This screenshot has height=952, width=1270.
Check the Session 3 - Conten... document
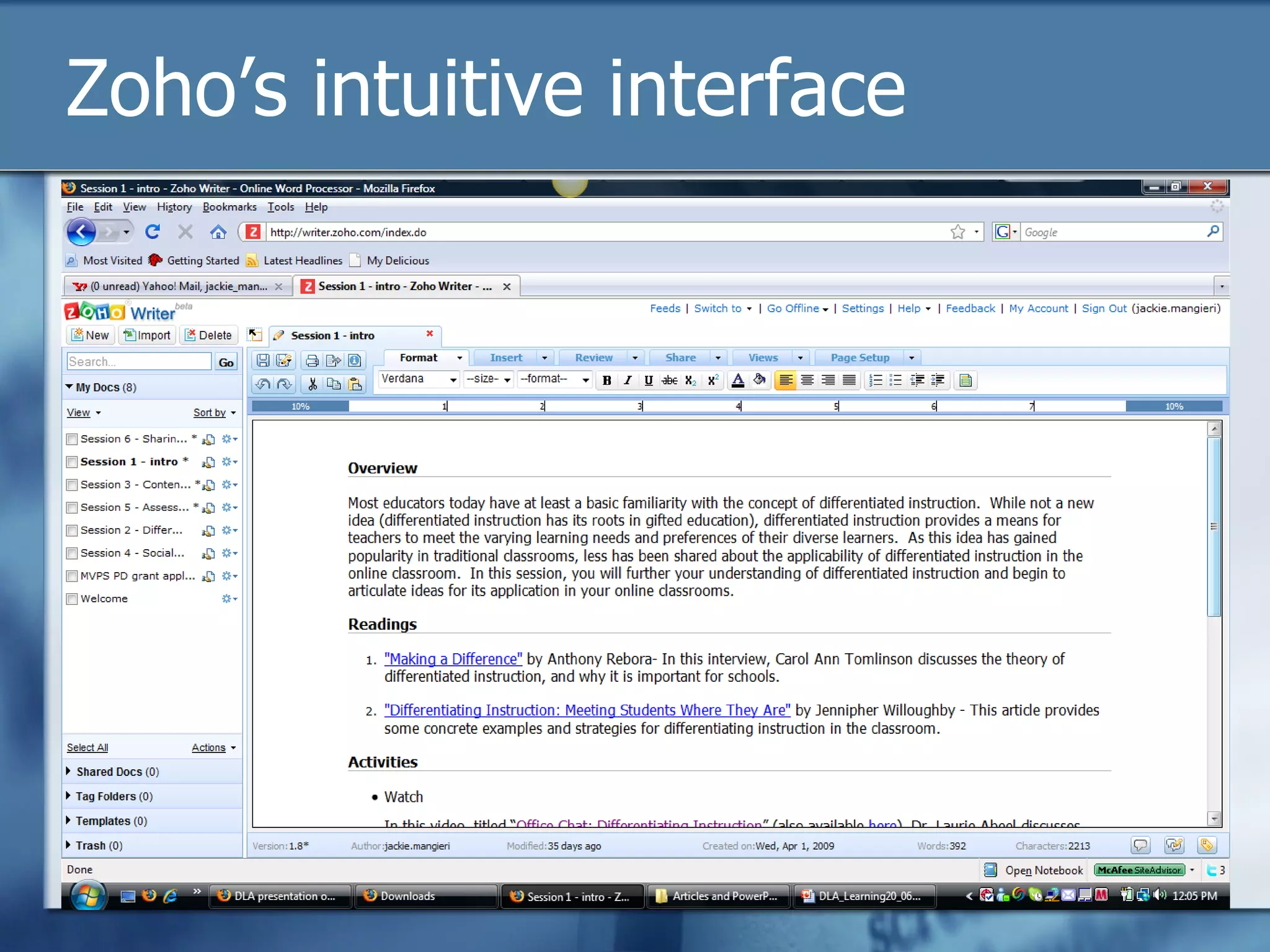(x=72, y=485)
